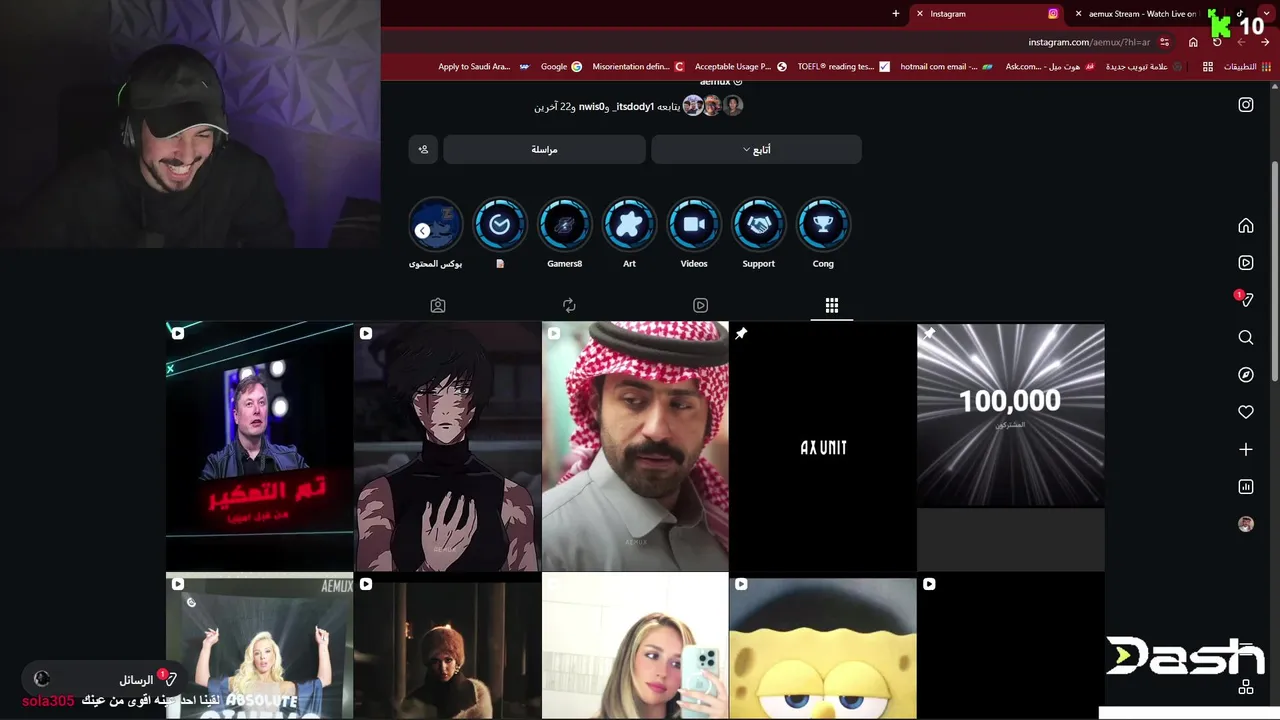
Task: Switch to the Instagram browser tab
Action: click(987, 14)
